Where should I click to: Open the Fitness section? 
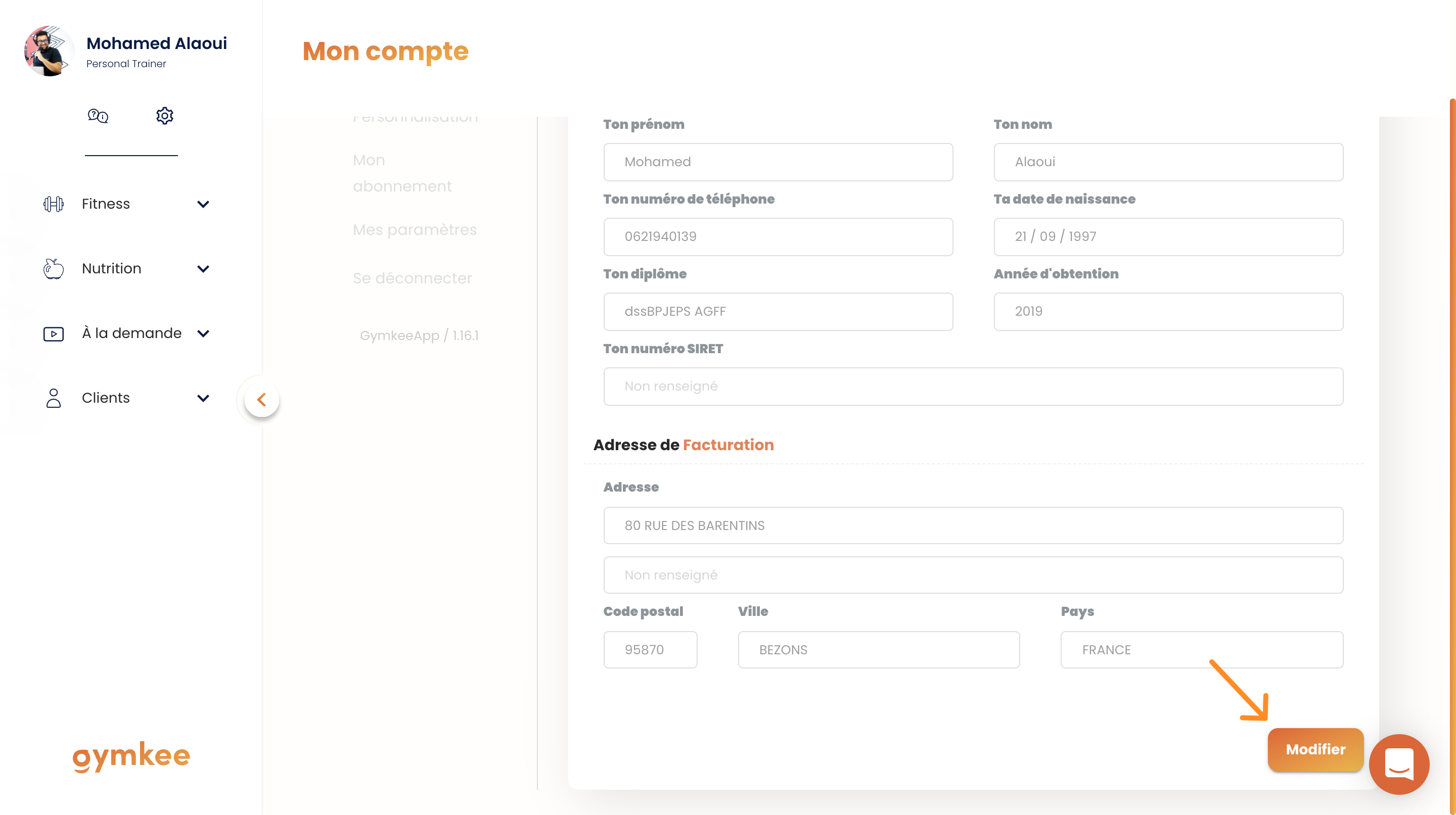(106, 204)
